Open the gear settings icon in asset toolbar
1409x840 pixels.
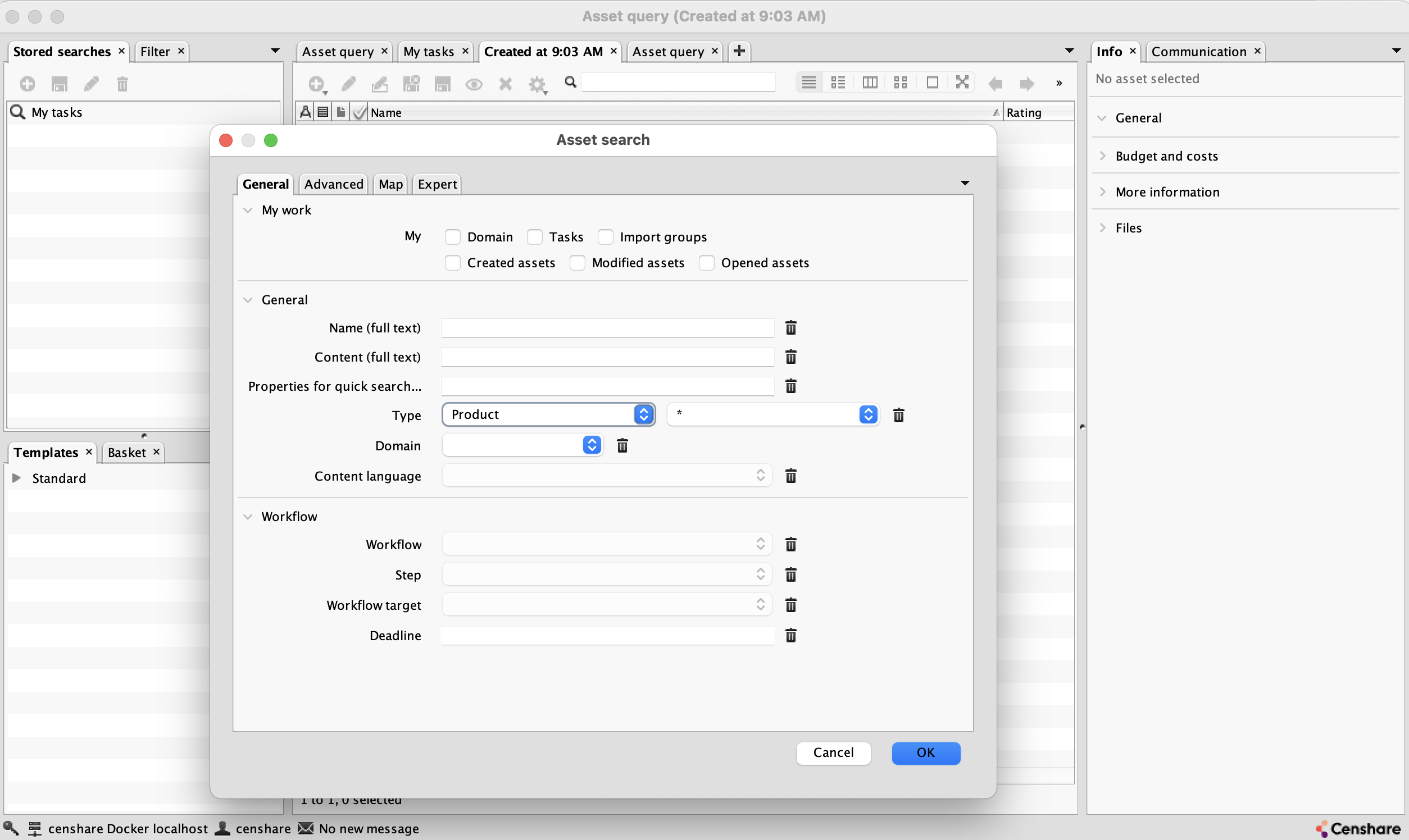537,85
